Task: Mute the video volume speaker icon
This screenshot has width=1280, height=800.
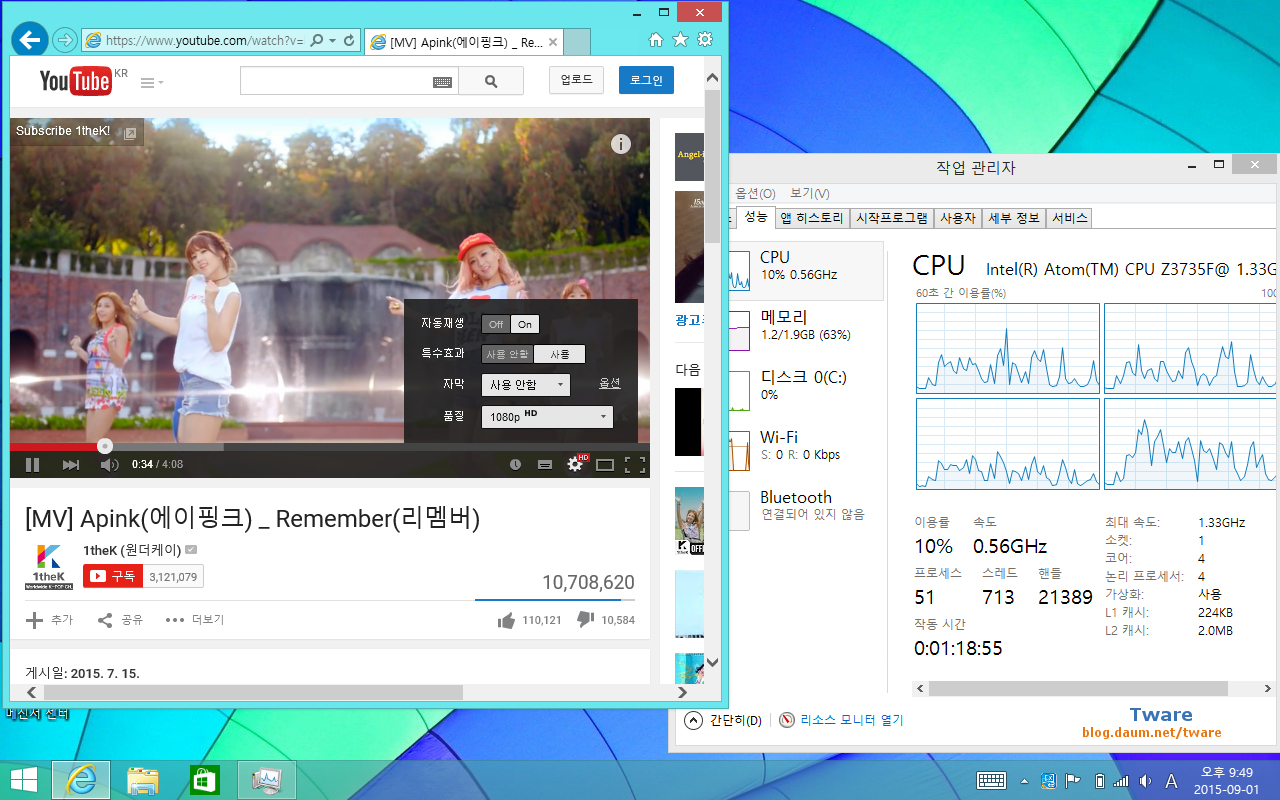Action: pos(109,464)
